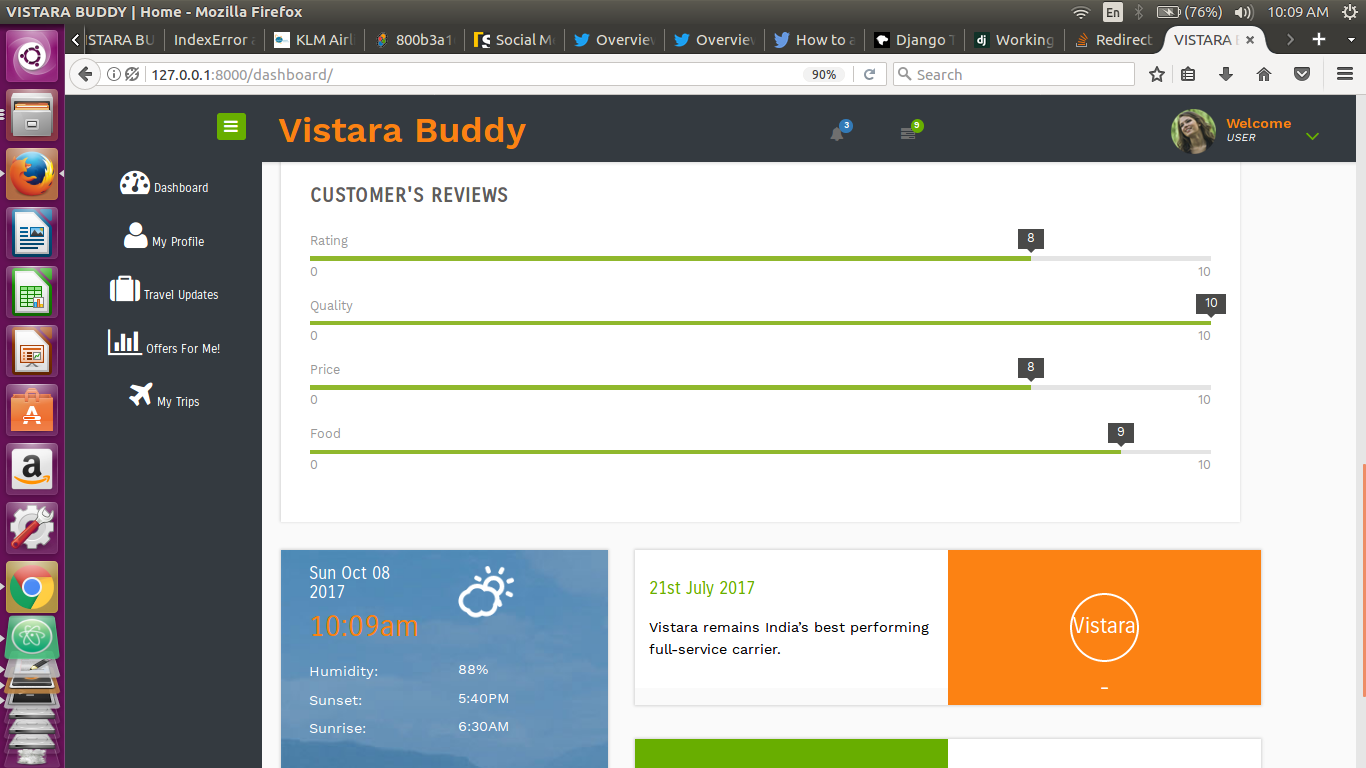1366x768 pixels.
Task: Open My Profile in the sidebar
Action: 164,237
